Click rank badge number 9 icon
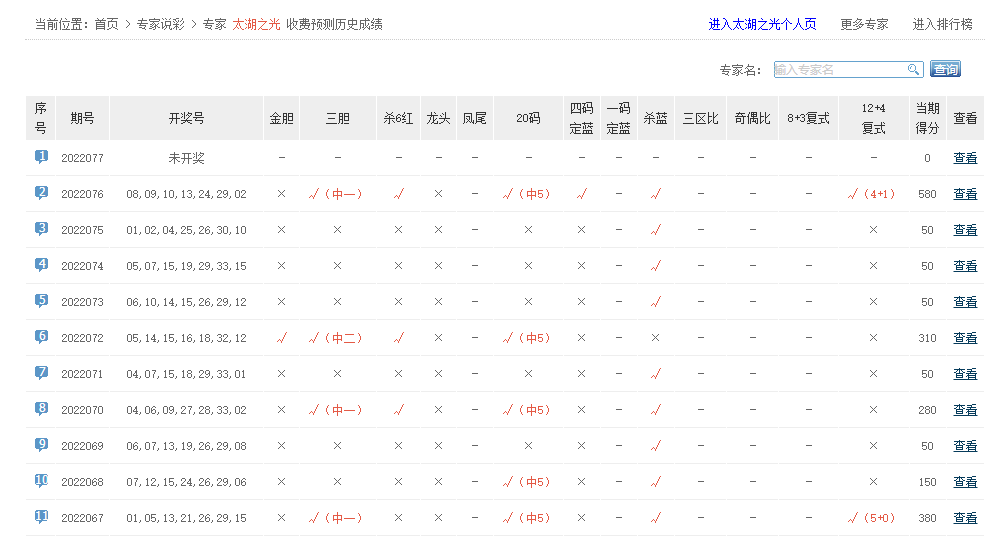The image size is (989, 537). coord(41,445)
